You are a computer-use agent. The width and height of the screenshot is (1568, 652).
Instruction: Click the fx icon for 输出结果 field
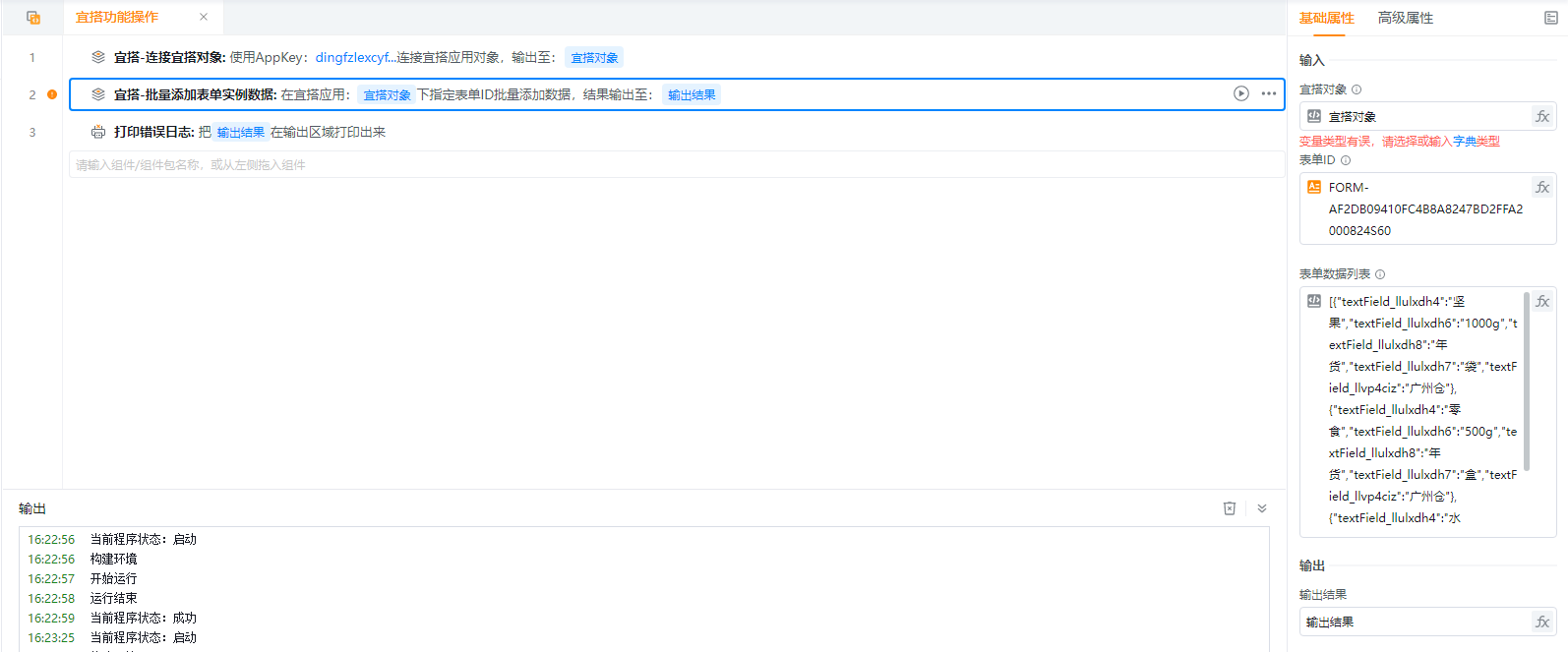point(1541,622)
